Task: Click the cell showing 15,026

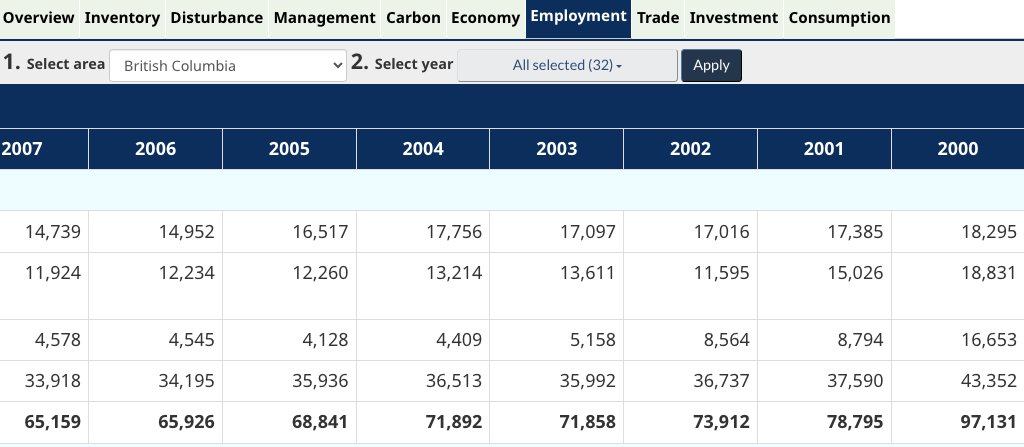Action: click(824, 286)
